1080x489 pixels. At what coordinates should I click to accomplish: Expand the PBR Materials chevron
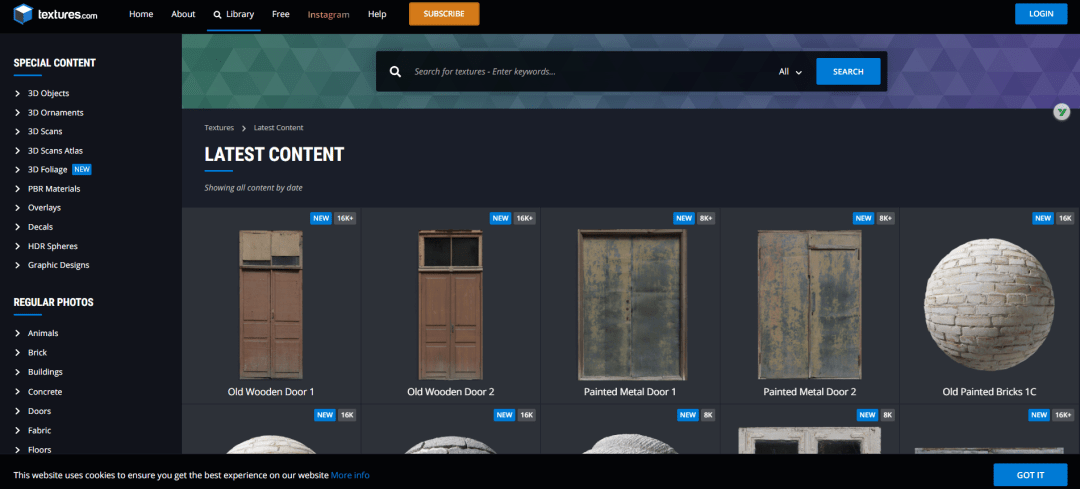(18, 189)
